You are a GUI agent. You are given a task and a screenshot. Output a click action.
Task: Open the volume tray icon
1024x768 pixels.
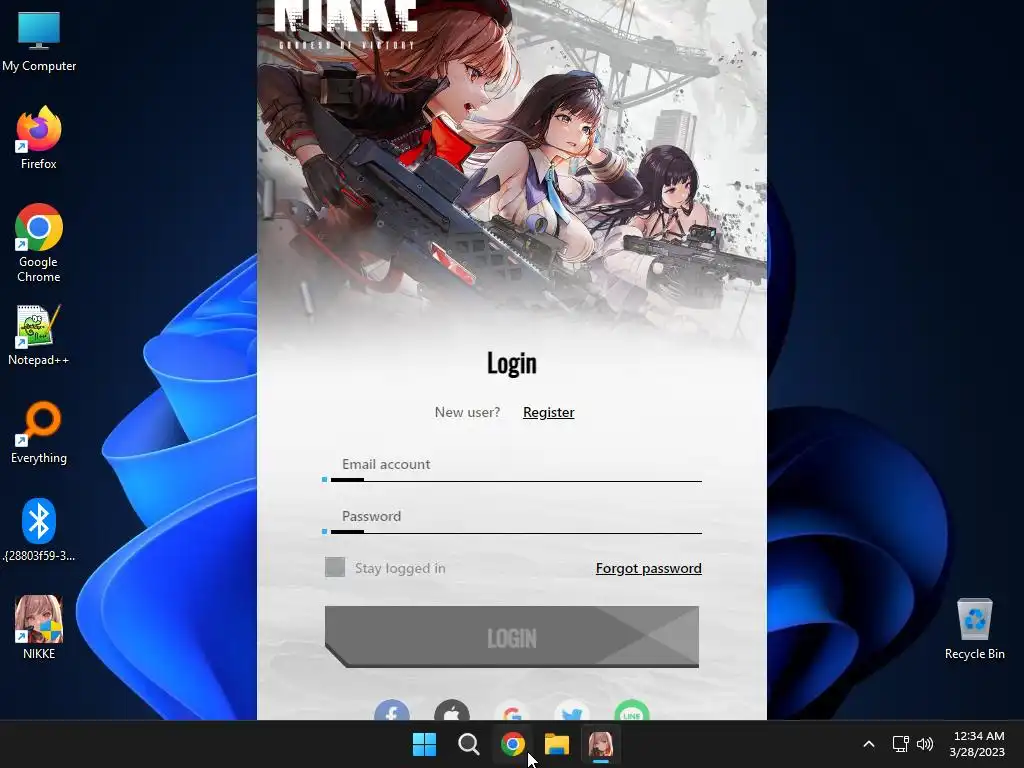point(925,744)
